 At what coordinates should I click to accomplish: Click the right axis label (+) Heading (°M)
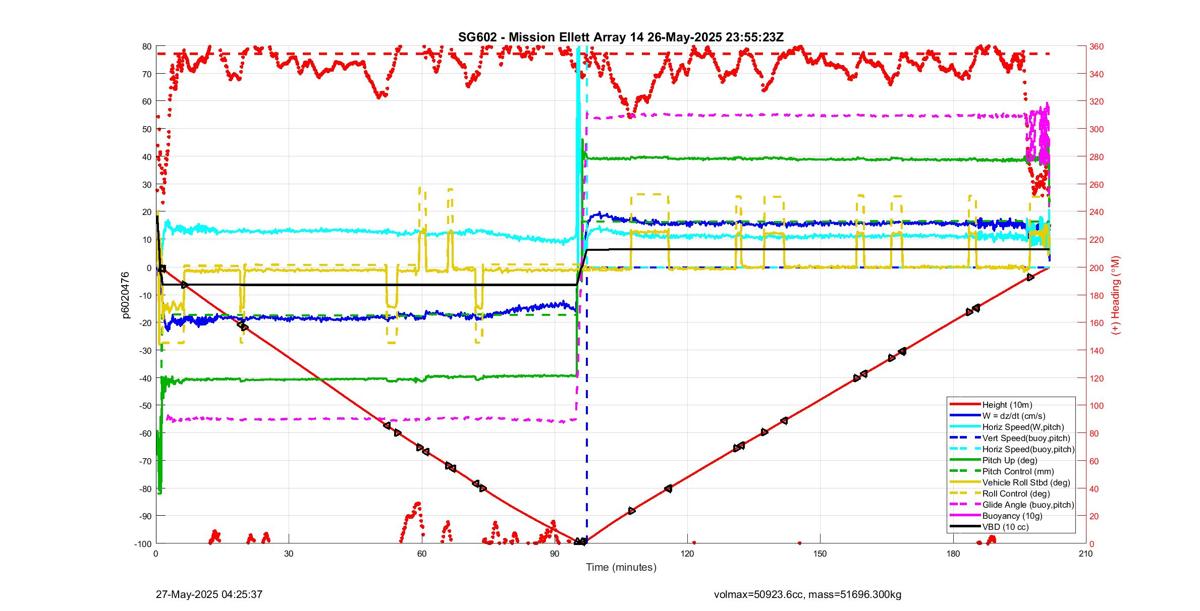1115,295
